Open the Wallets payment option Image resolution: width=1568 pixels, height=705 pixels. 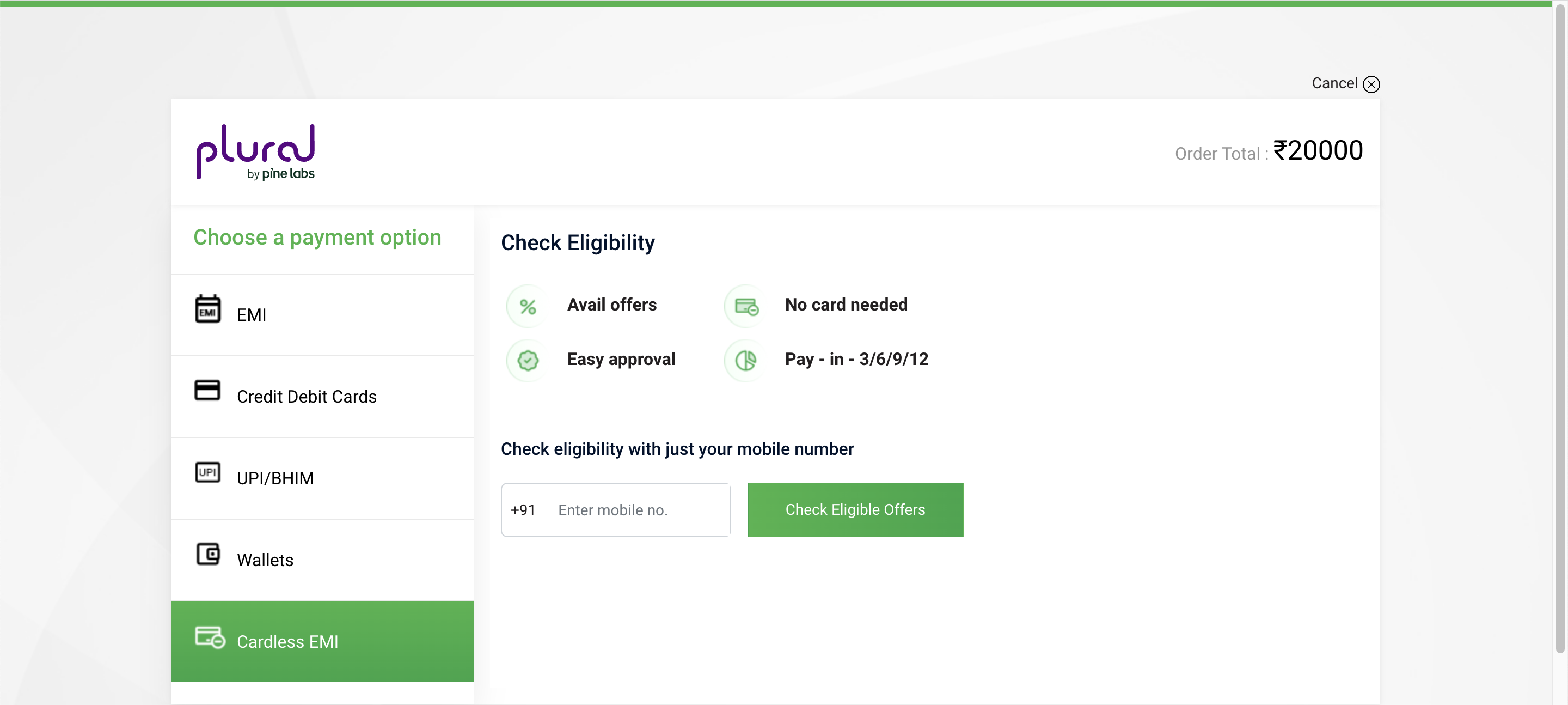click(323, 560)
